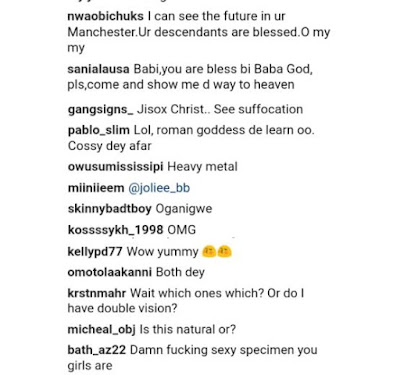The width and height of the screenshot is (400, 375).
Task: Click the "Both dey" comment text
Action: tap(180, 272)
